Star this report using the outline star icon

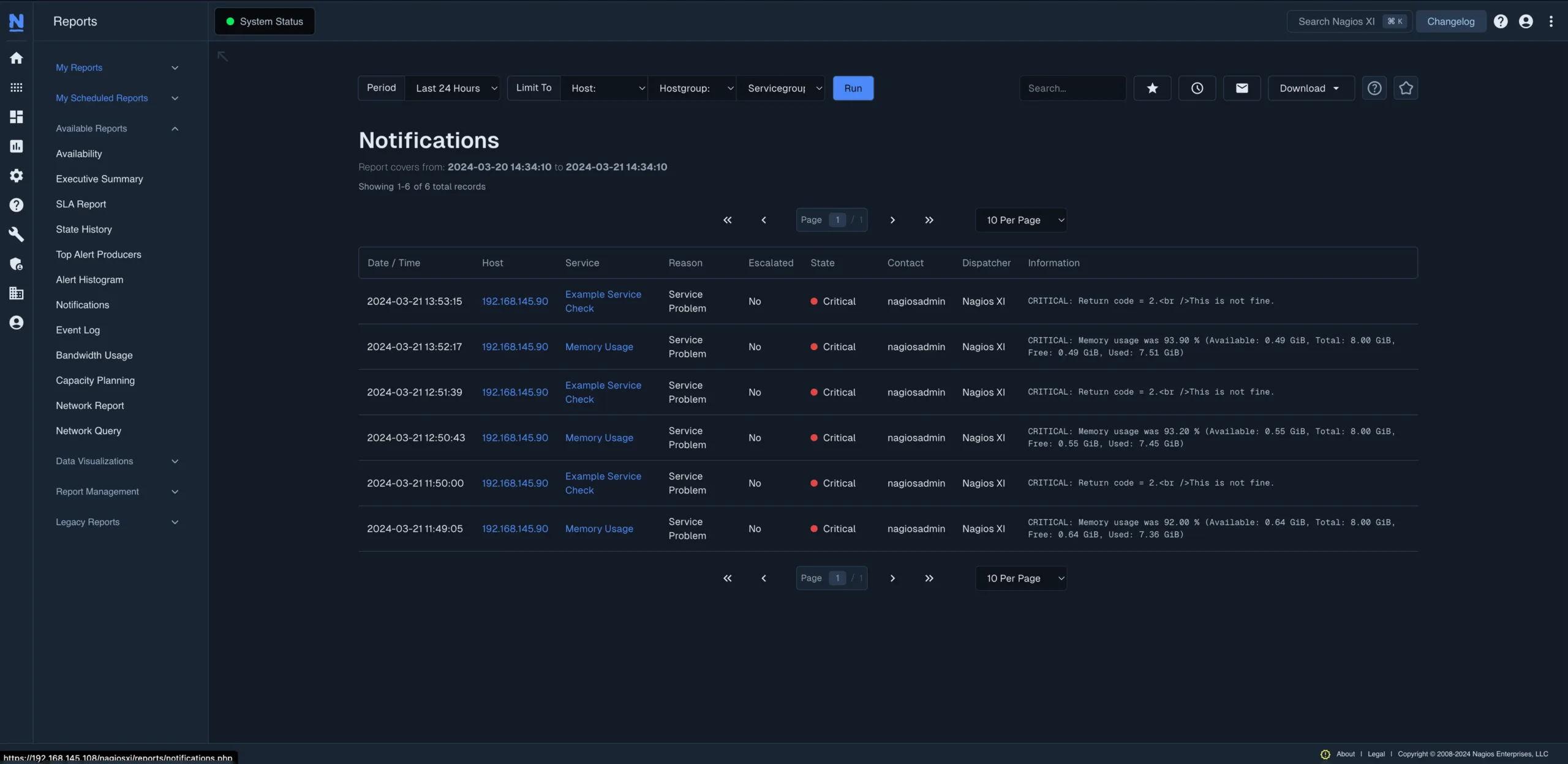click(1406, 88)
